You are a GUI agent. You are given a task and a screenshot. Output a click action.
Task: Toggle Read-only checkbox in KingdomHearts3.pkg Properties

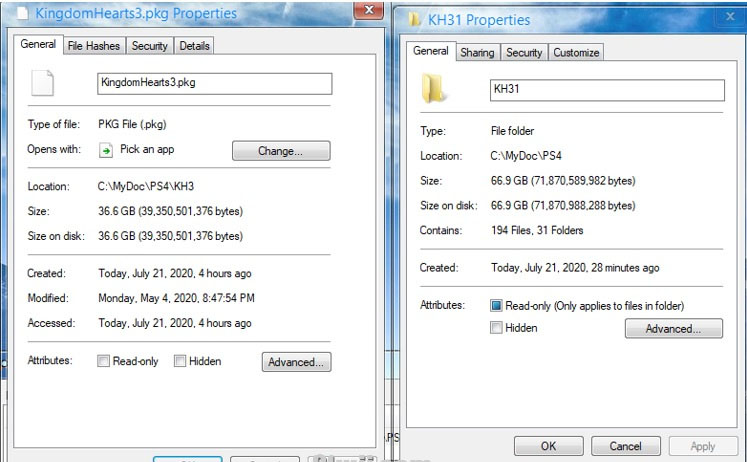coord(103,361)
